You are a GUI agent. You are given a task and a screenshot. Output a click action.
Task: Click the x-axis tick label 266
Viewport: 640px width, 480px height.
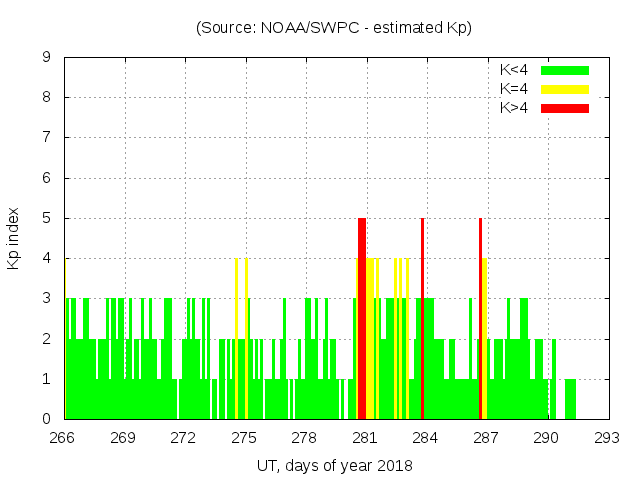point(63,438)
